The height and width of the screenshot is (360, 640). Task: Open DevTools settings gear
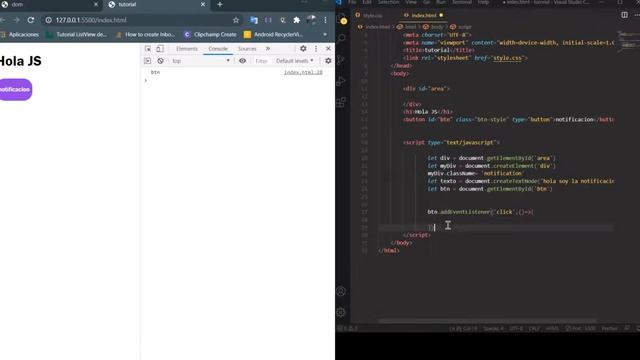(303, 49)
